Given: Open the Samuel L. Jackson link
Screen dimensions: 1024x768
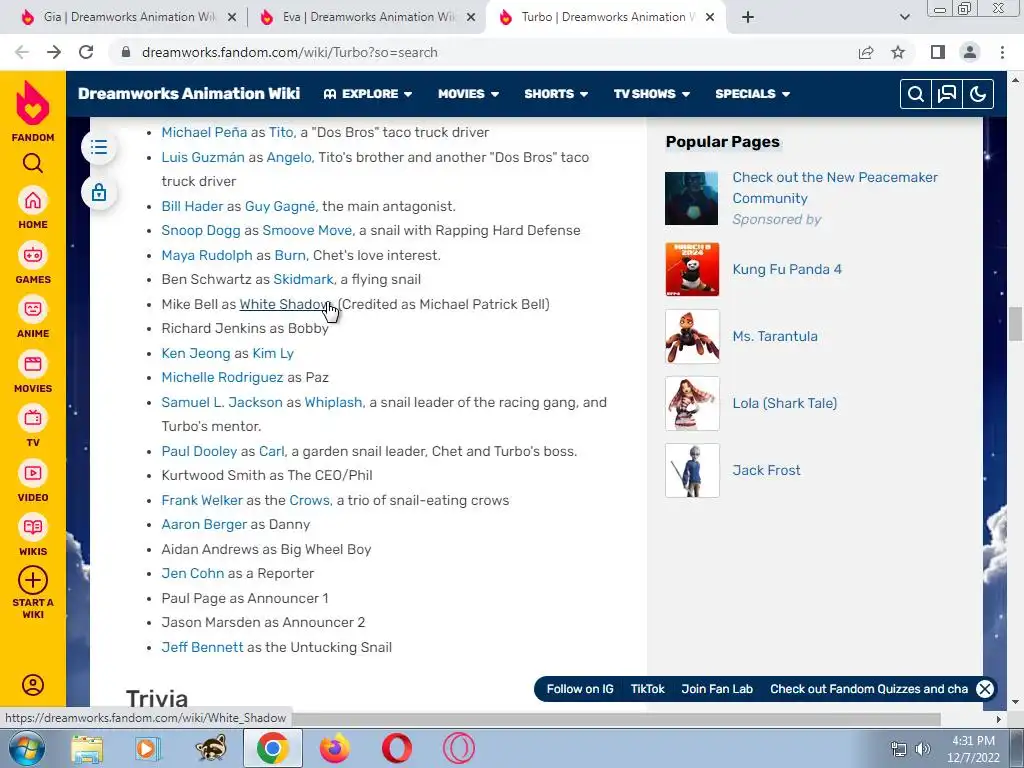Looking at the screenshot, I should coord(222,402).
